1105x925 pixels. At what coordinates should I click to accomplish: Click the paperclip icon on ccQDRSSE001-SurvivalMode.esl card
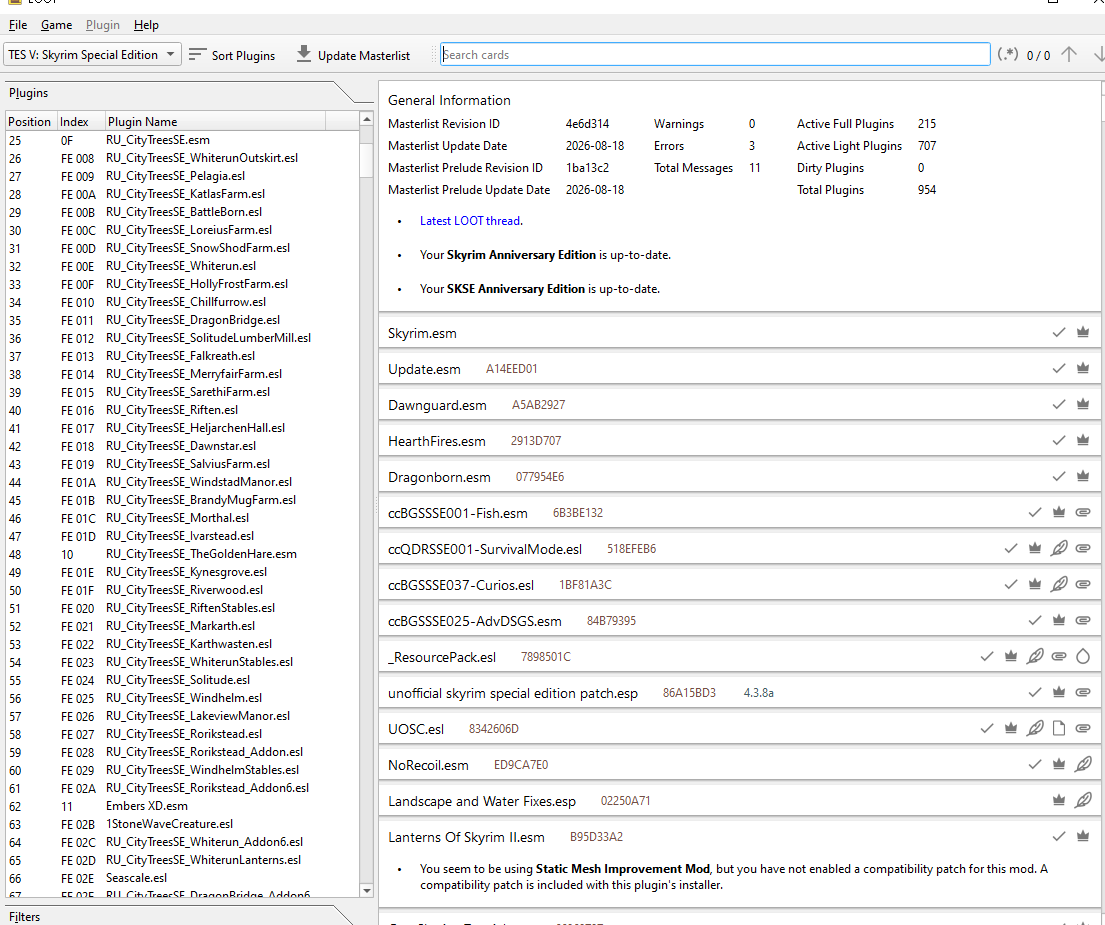1082,548
